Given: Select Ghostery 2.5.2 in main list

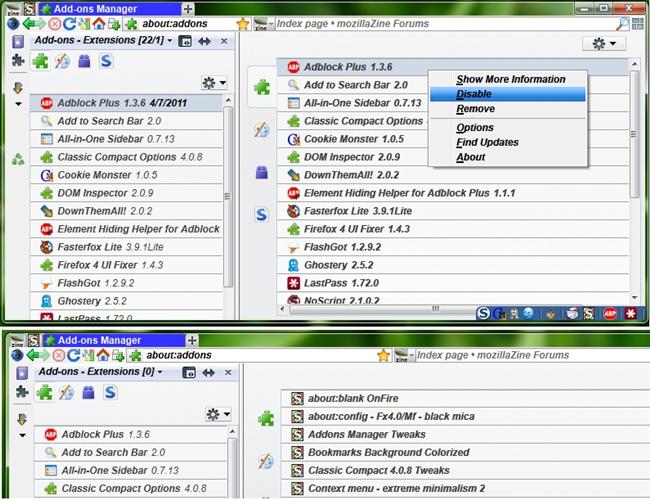Looking at the screenshot, I should coord(453,265).
